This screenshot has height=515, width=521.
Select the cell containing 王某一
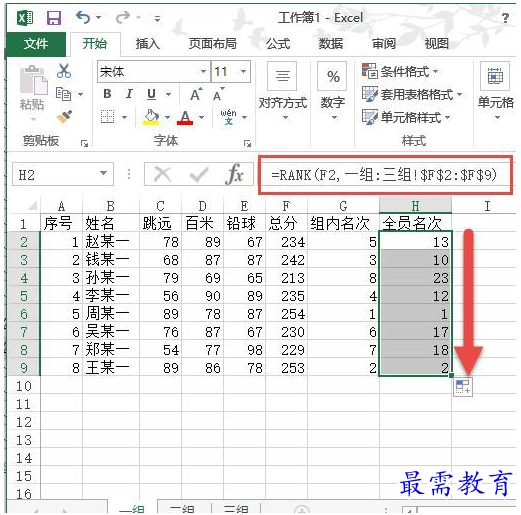pos(111,368)
